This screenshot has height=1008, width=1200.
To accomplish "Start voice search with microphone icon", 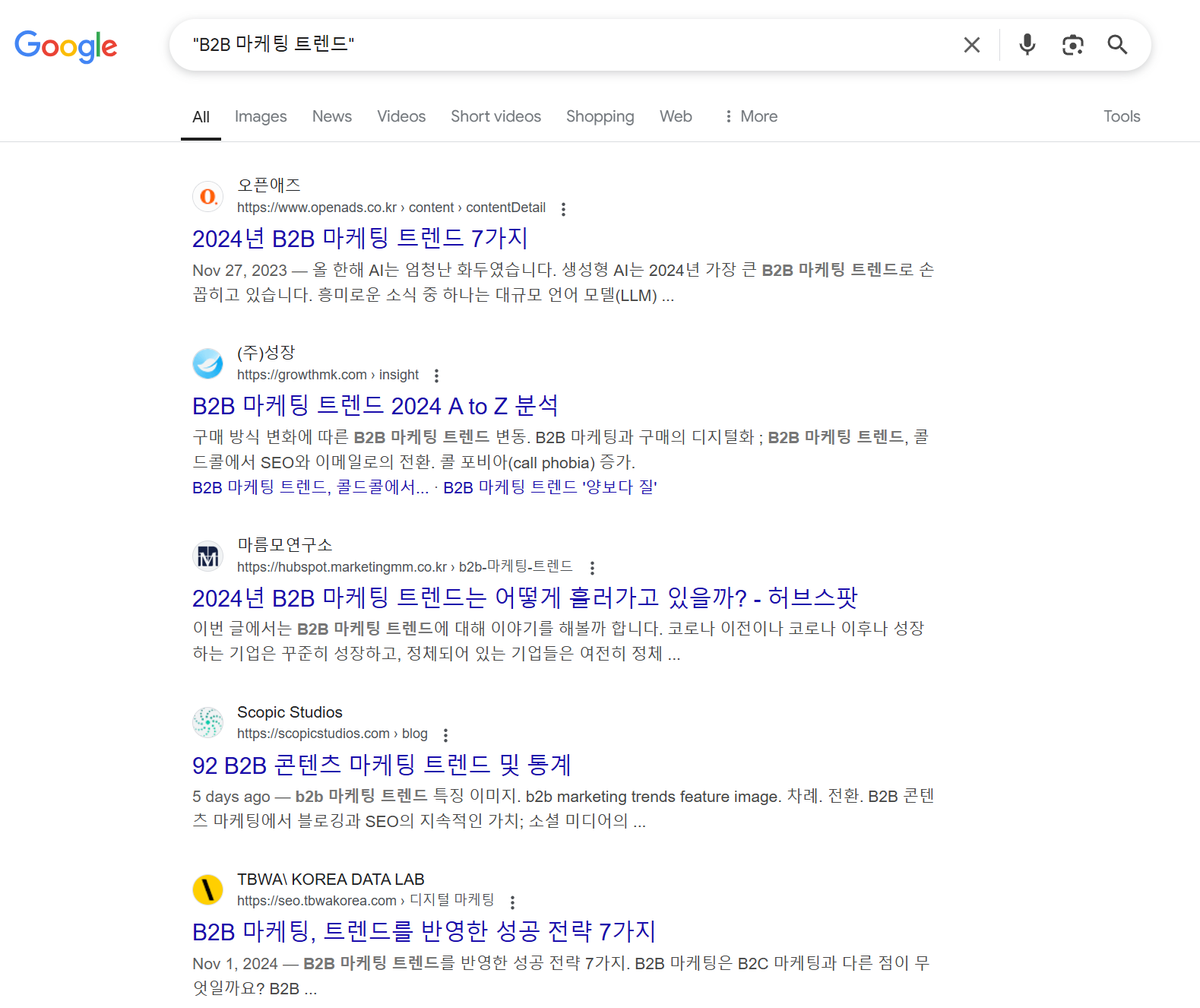I will click(x=1027, y=45).
